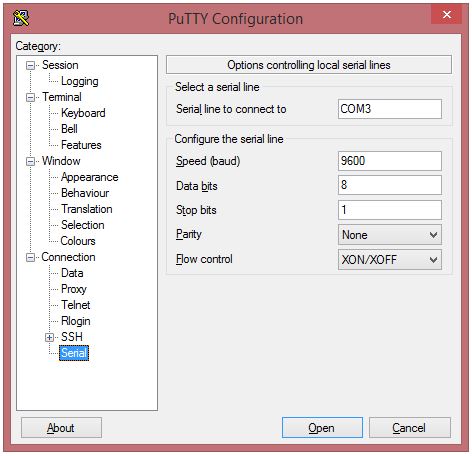Expand the SSH tree node
Viewport: 472px width, 456px height.
[x=49, y=337]
